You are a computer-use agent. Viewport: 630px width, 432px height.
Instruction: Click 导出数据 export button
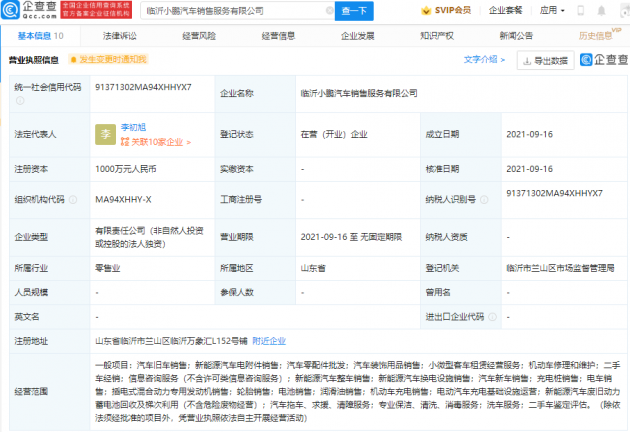pos(546,60)
